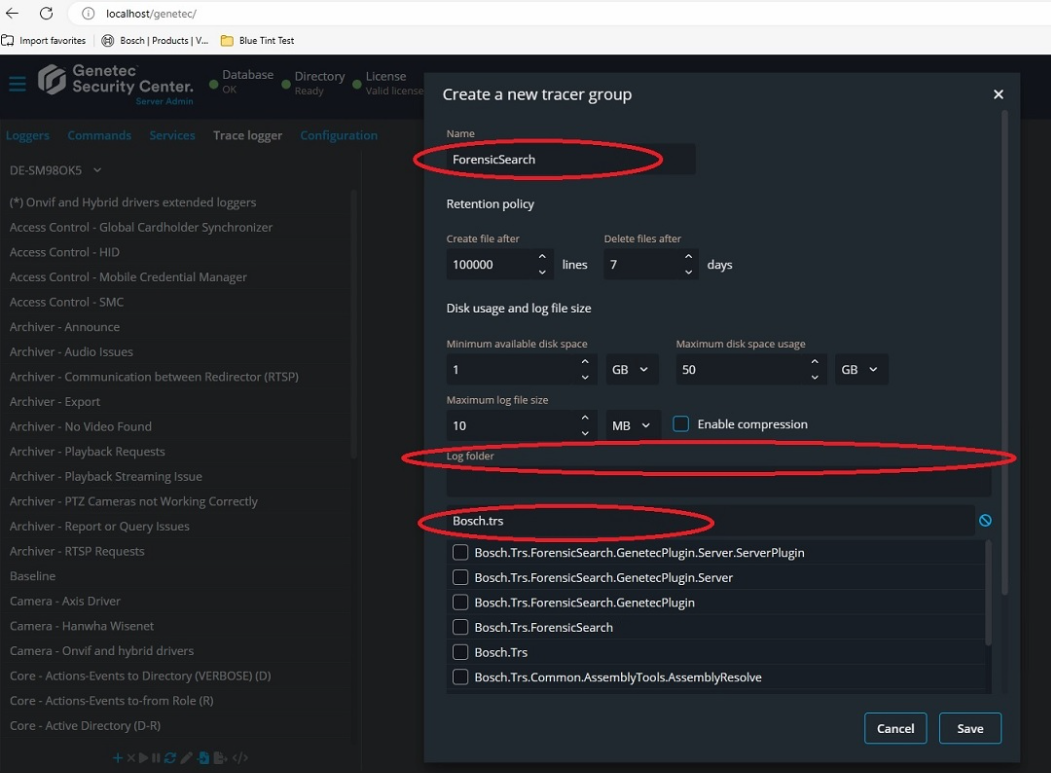Open the Bosch Products bookmark

point(155,40)
